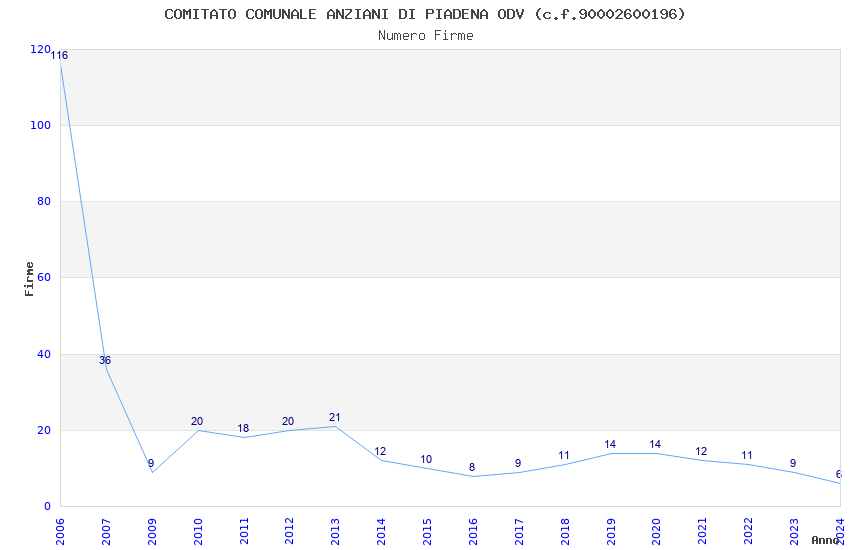Image resolution: width=850 pixels, height=550 pixels.
Task: Select the 21 data label above 2013
Action: (335, 417)
